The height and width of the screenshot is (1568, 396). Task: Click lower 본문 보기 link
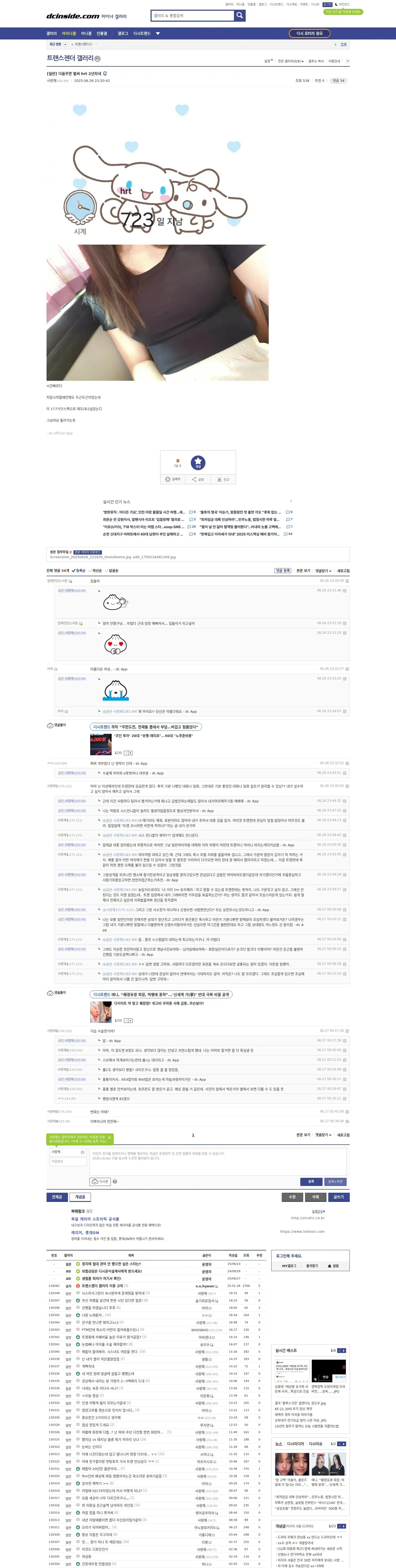pyautogui.click(x=303, y=1135)
